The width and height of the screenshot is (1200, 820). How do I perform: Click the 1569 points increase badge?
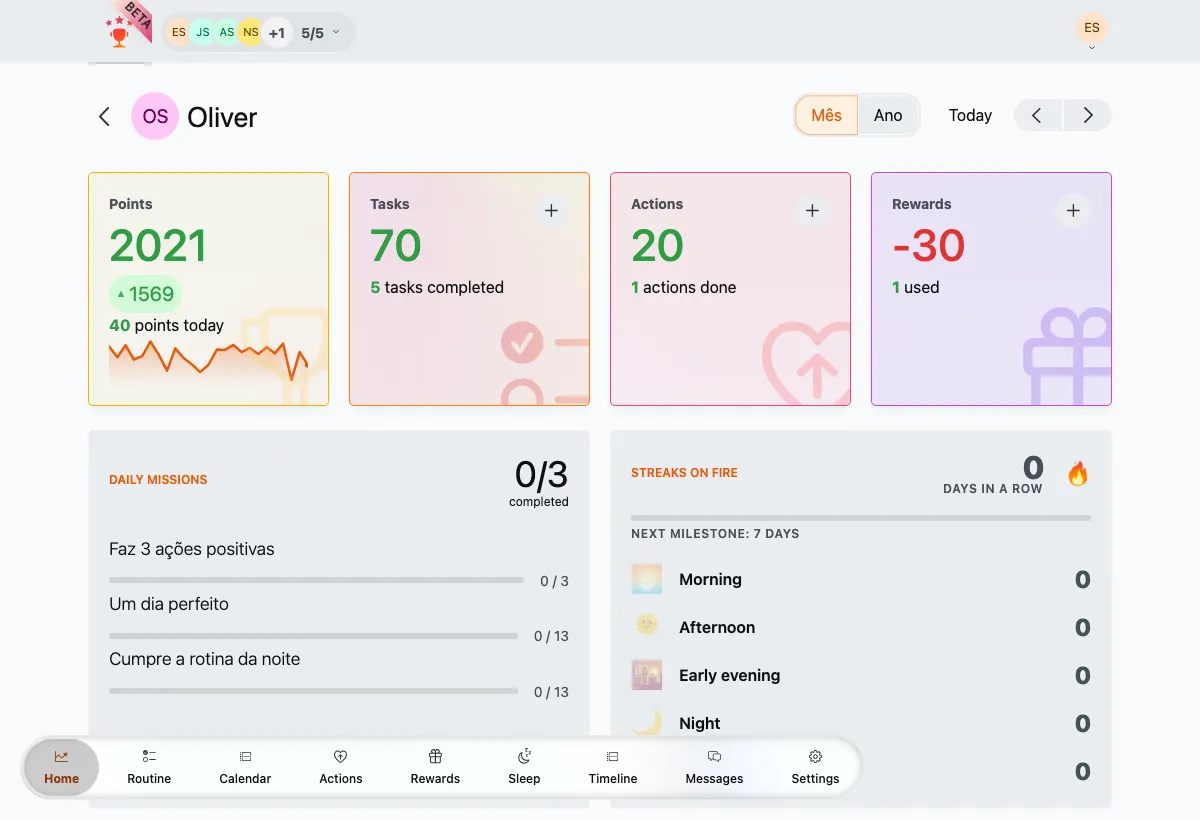click(x=146, y=294)
